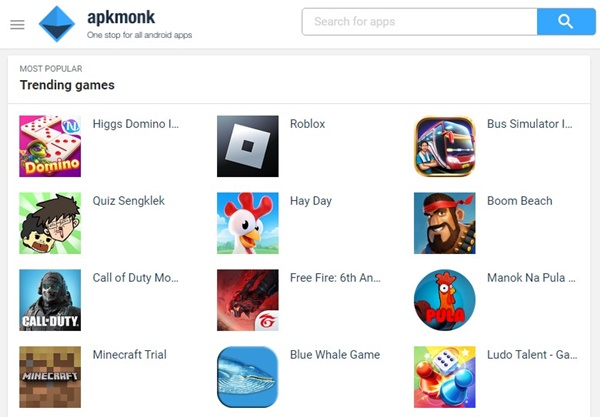This screenshot has height=417, width=600.
Task: Open the Roblox app icon
Action: pyautogui.click(x=248, y=146)
